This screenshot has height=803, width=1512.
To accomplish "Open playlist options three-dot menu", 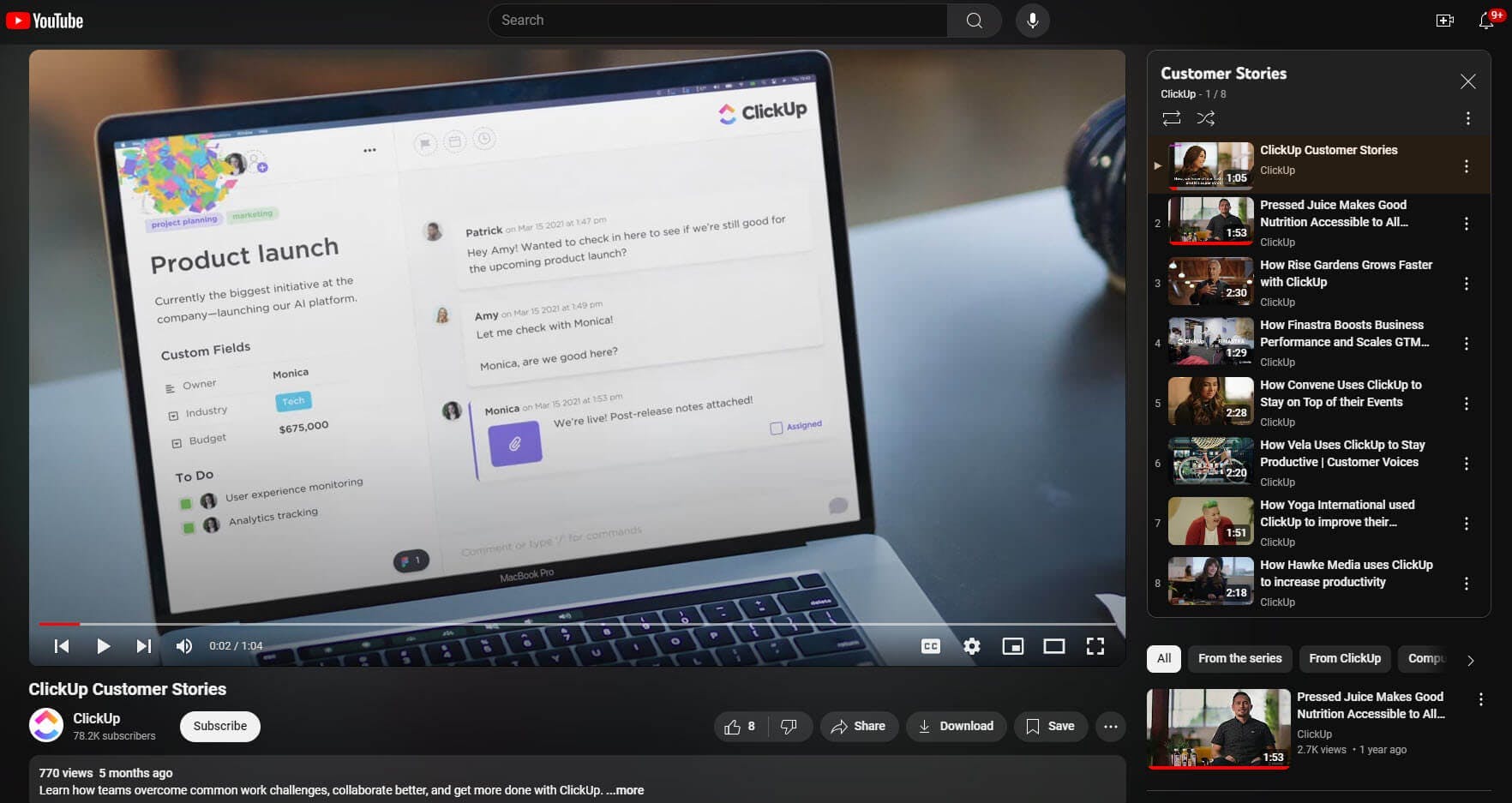I will [1467, 118].
